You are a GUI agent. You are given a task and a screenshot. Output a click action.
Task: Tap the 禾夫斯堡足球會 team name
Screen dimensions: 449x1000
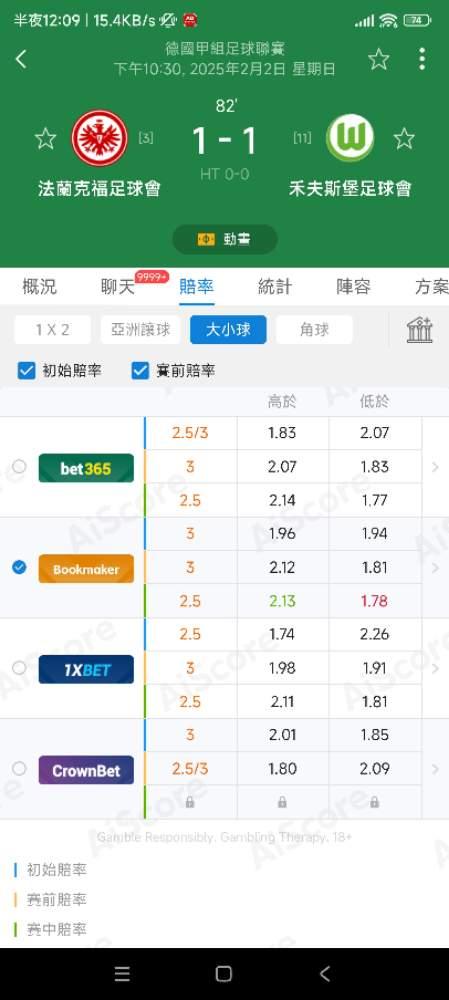(350, 189)
